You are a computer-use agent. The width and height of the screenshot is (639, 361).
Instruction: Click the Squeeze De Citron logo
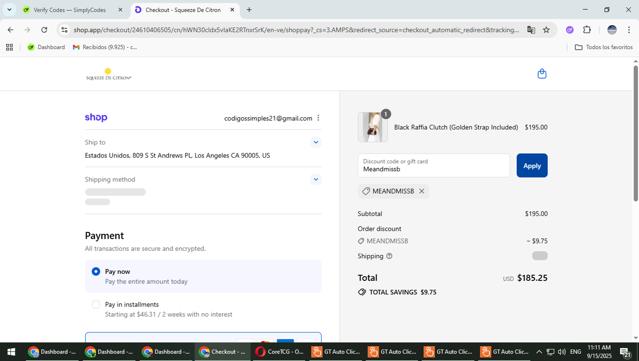[x=108, y=74]
